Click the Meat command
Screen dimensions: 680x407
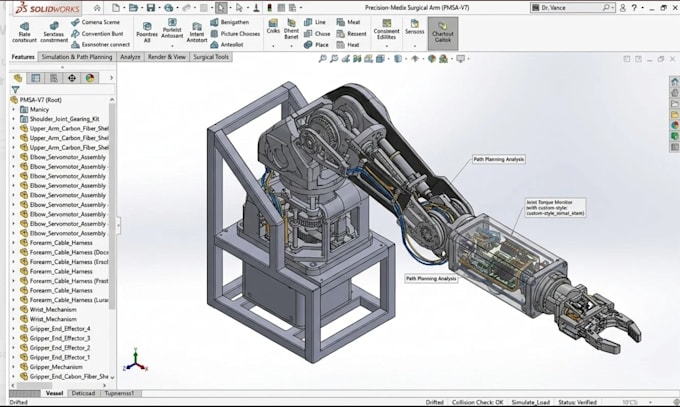point(348,22)
